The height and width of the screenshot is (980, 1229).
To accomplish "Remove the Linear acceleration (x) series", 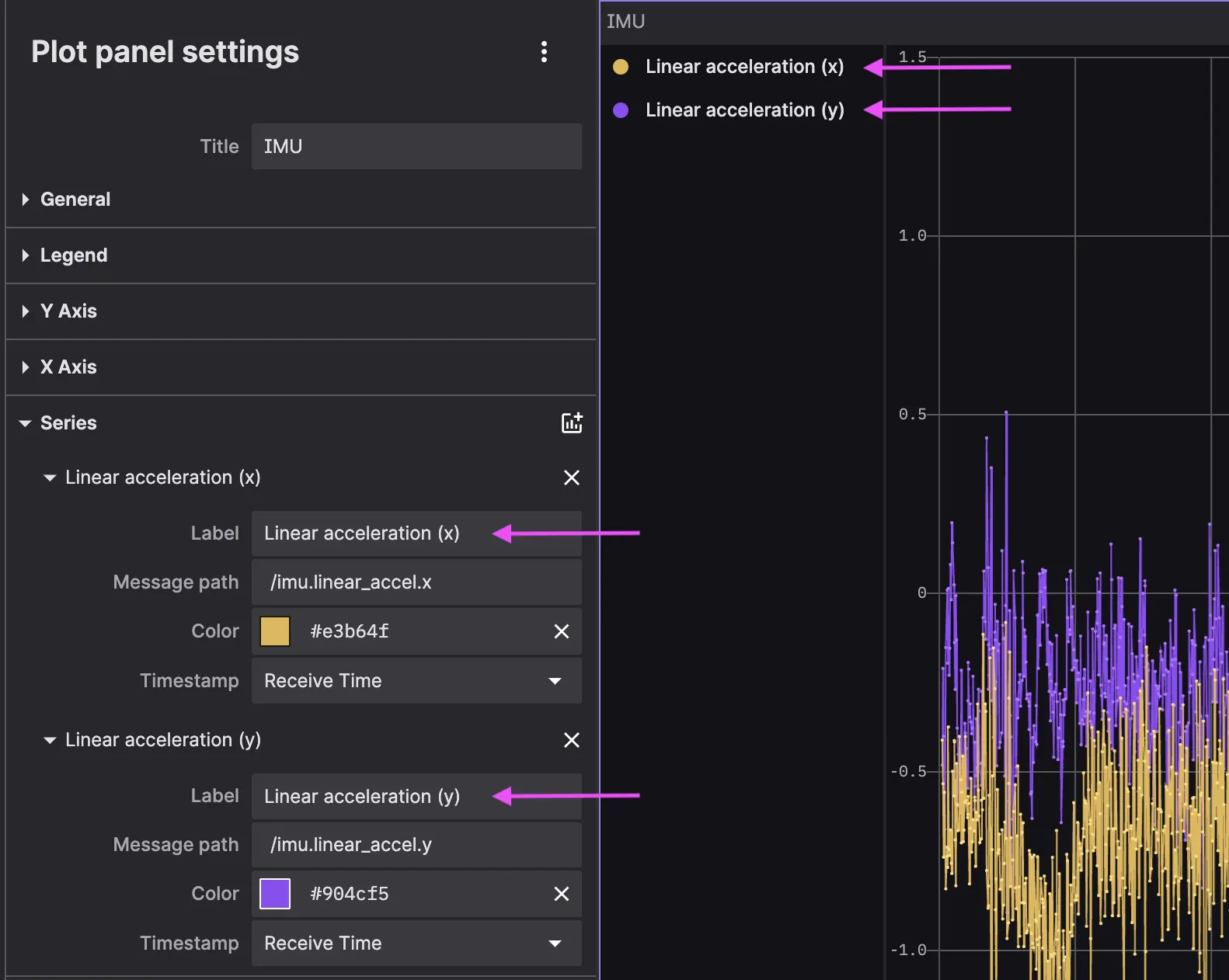I will (572, 478).
